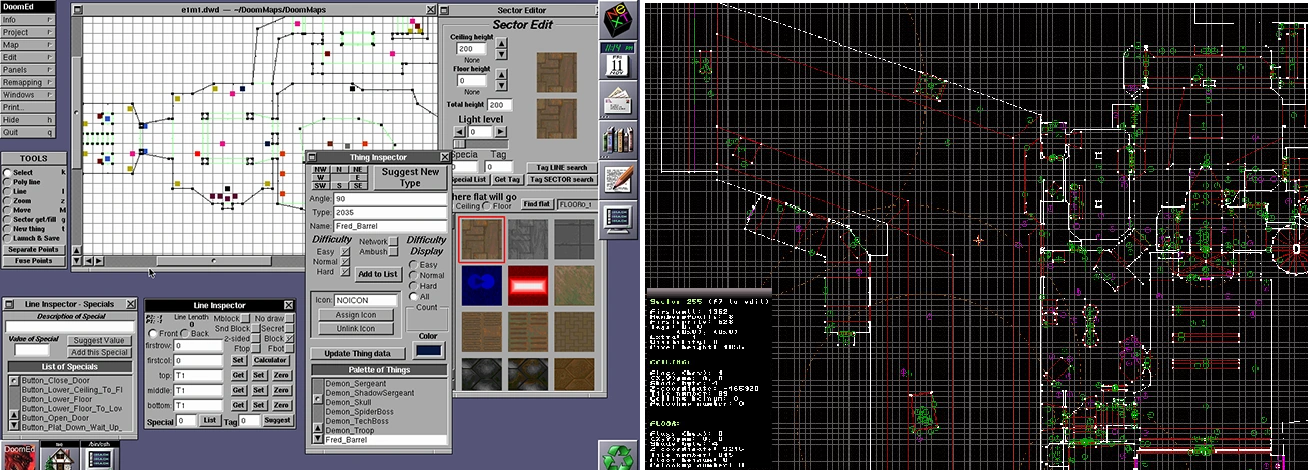
Task: Toggle Easy difficulty checkbox in Thing Inspector
Action: click(x=346, y=251)
